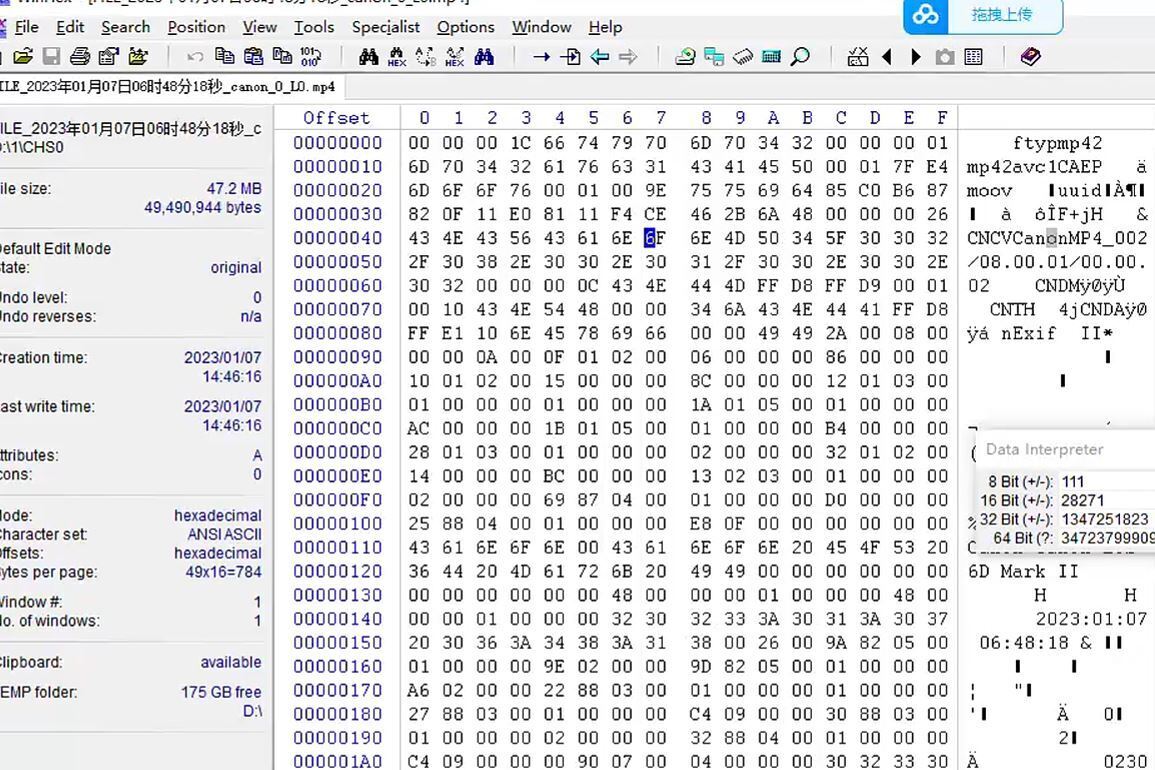1155x770 pixels.
Task: Click the blue Back arrow icon
Action: [x=600, y=56]
